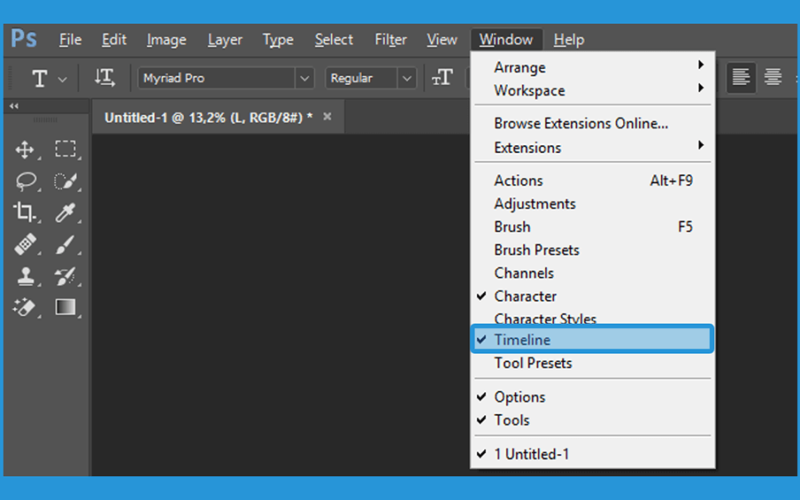Open the Regular font style dropdown
This screenshot has height=500, width=800.
coord(407,79)
